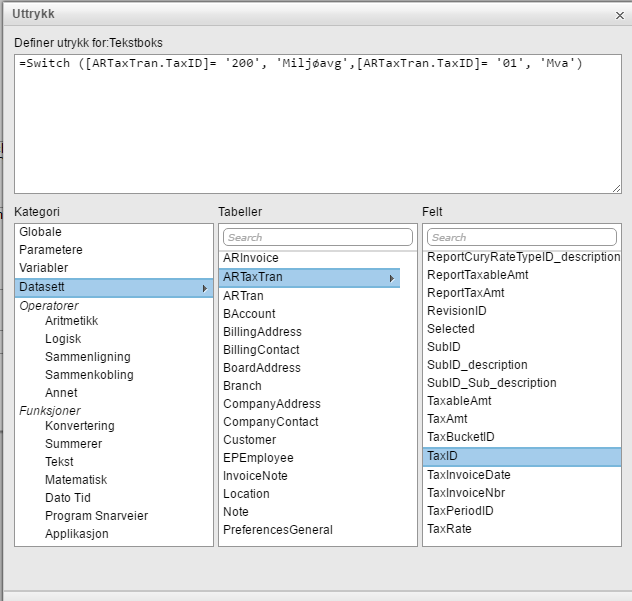Choose the Customer table
This screenshot has width=632, height=601.
(250, 440)
